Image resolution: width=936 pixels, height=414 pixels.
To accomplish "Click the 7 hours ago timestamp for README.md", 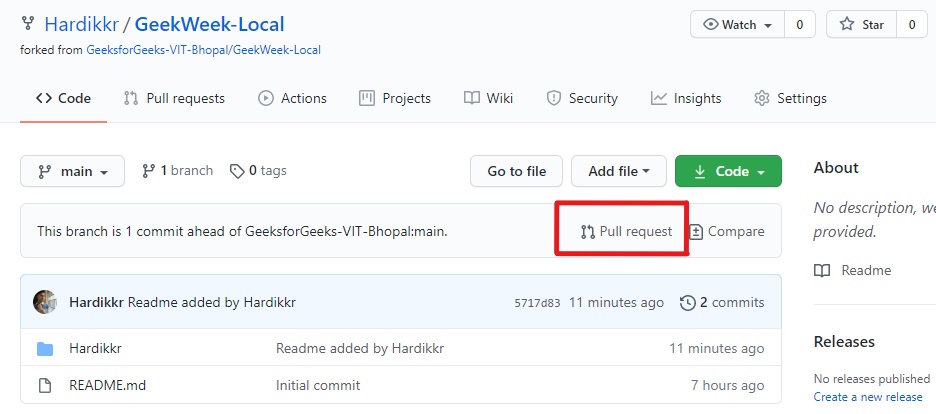I will point(728,385).
